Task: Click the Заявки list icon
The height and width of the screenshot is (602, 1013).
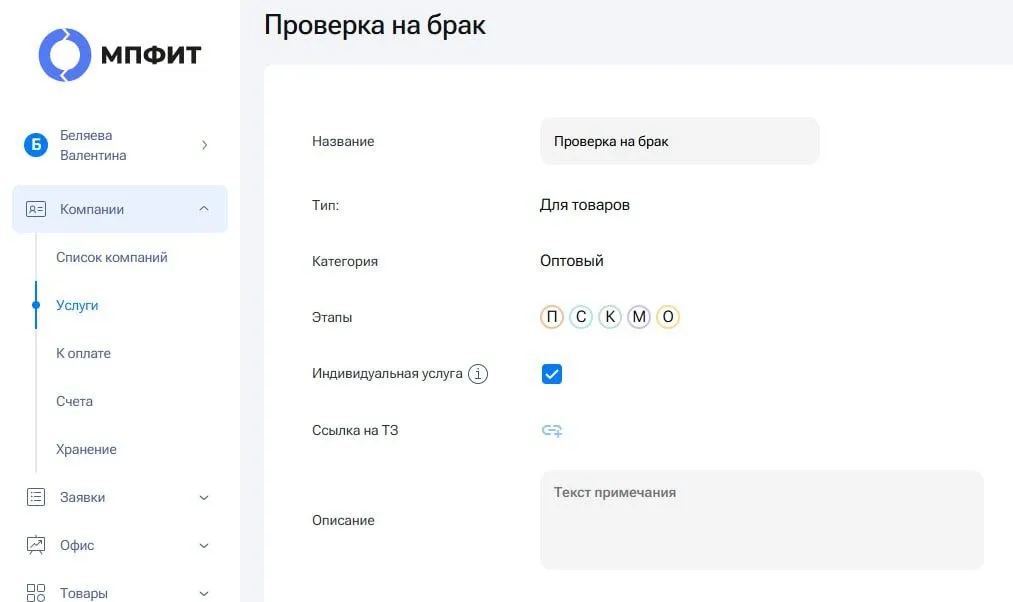Action: click(36, 497)
